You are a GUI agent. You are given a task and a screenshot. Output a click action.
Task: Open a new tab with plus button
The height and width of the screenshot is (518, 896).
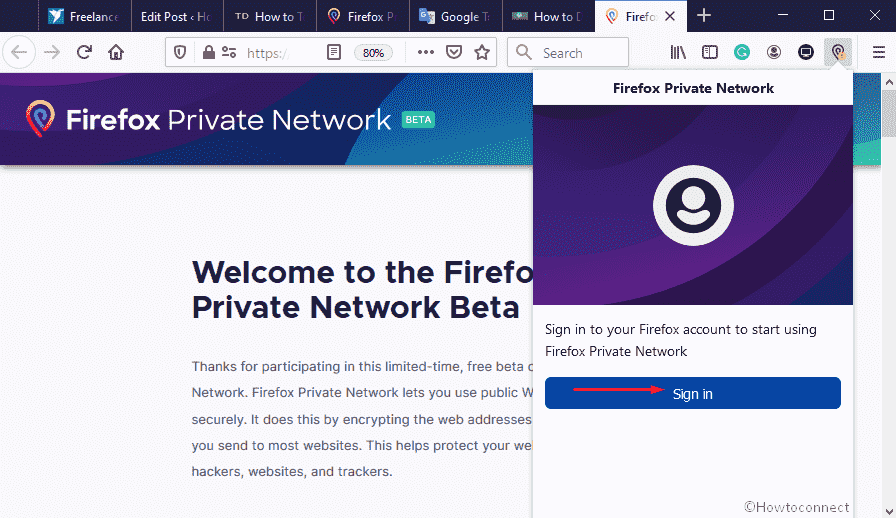click(x=704, y=15)
